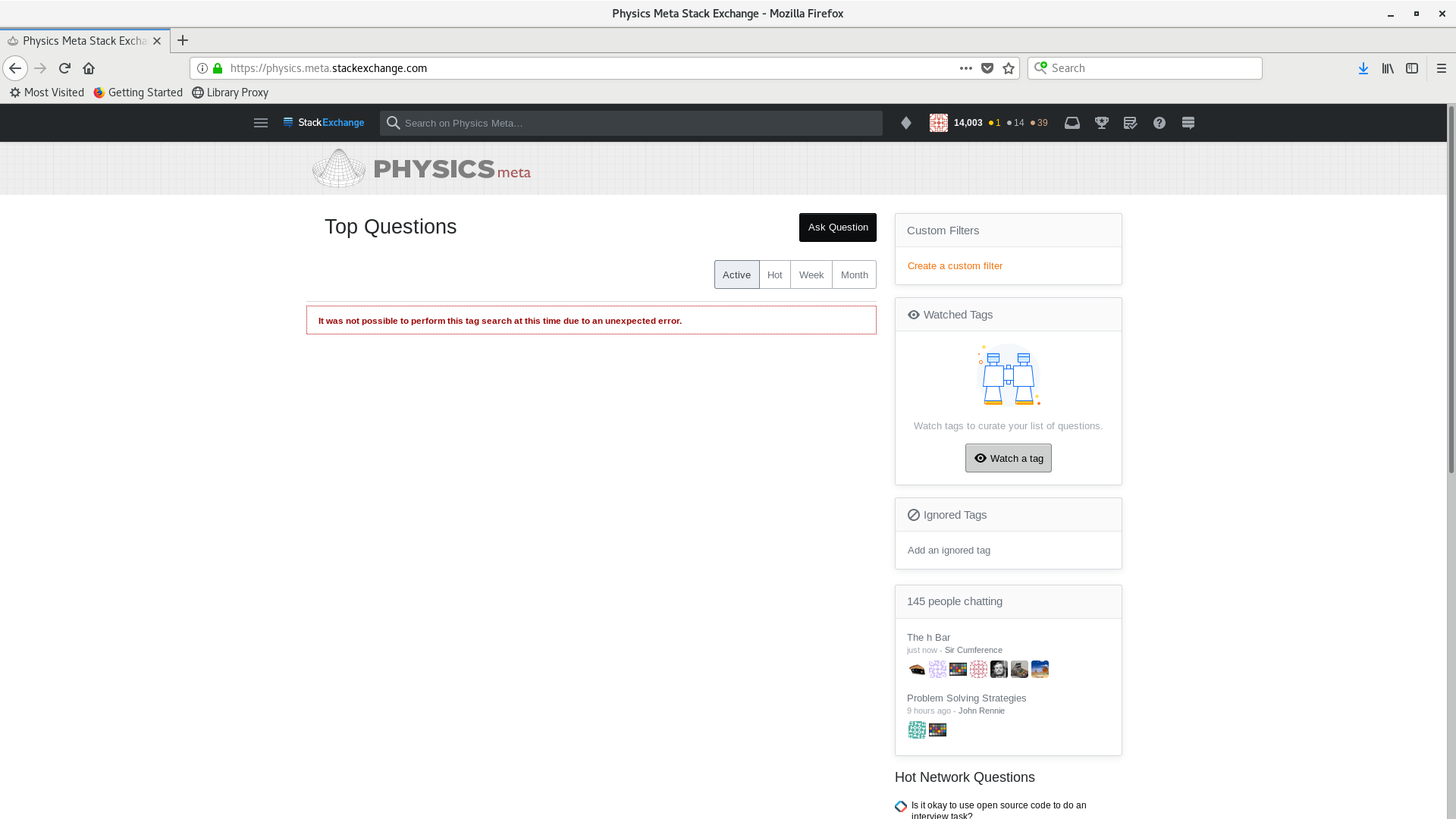Viewport: 1456px width, 819px height.
Task: Toggle the Week questions filter
Action: point(811,274)
